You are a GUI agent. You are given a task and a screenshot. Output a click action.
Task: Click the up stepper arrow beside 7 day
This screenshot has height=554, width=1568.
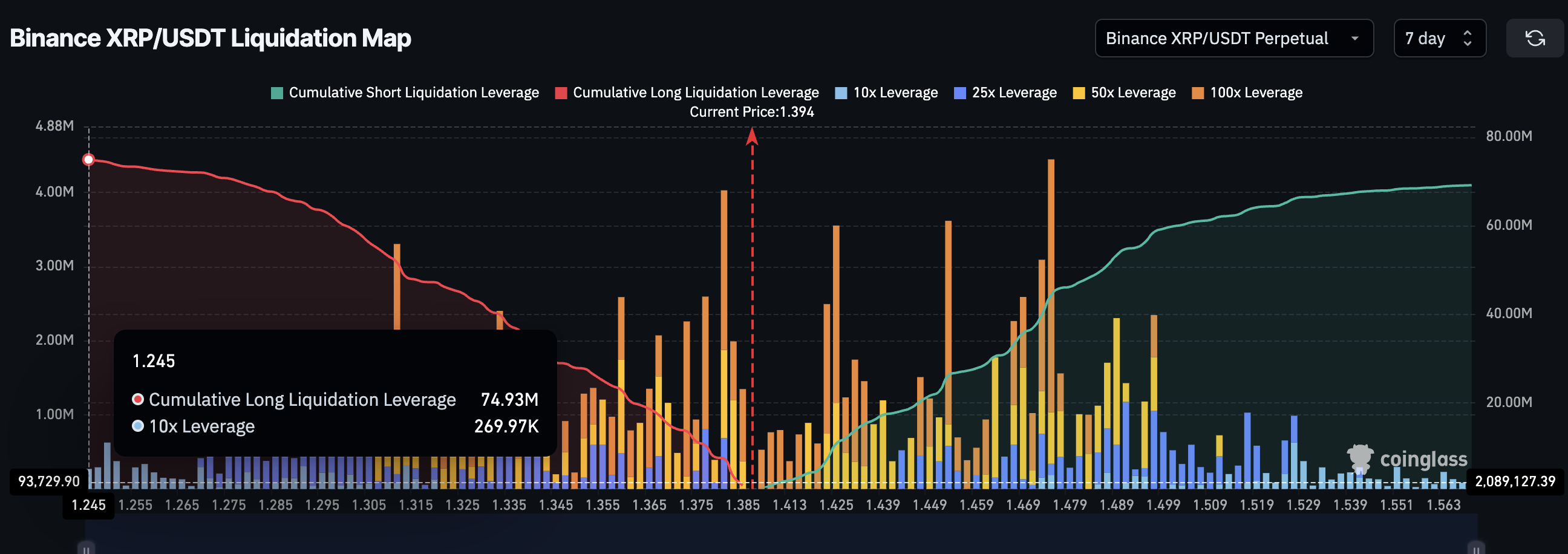(1468, 31)
